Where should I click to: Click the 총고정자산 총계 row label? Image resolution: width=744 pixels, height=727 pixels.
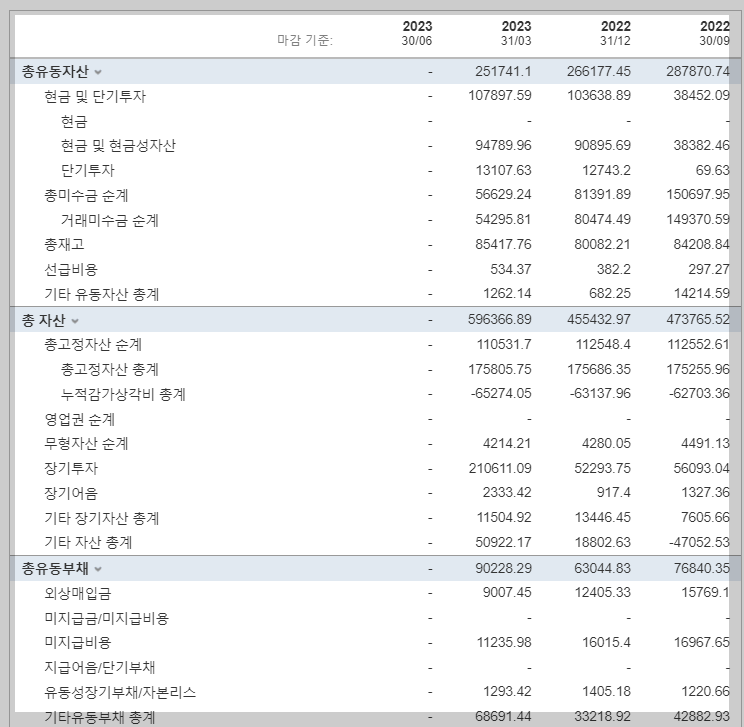[110, 369]
